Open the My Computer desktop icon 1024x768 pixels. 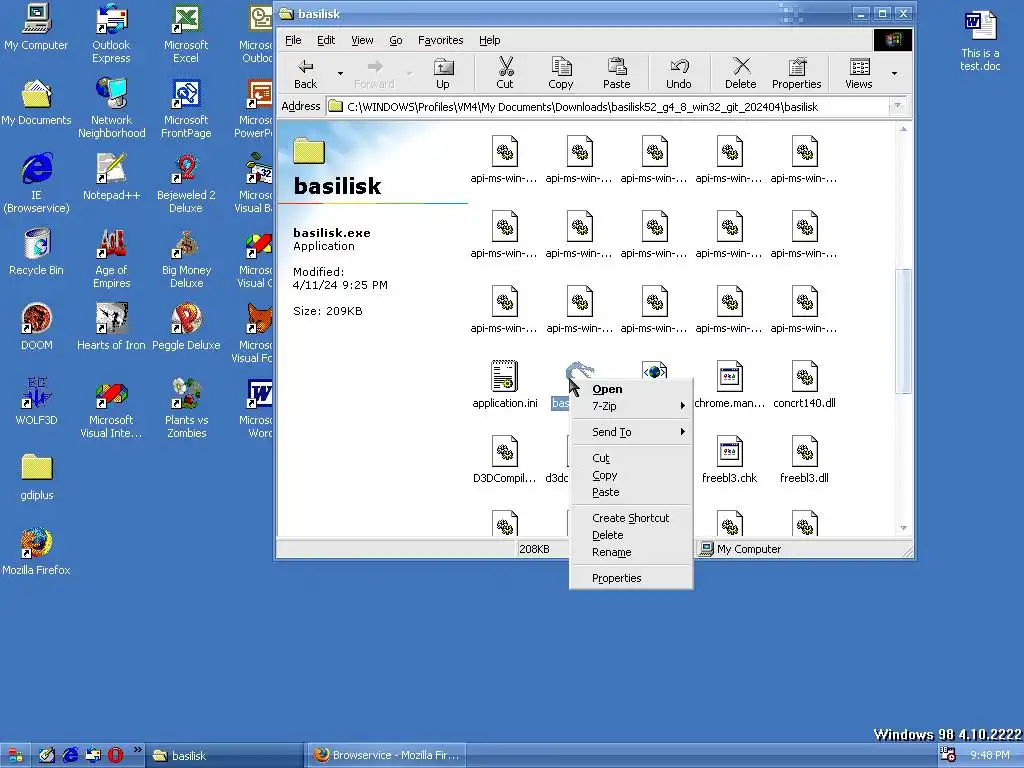pyautogui.click(x=36, y=28)
